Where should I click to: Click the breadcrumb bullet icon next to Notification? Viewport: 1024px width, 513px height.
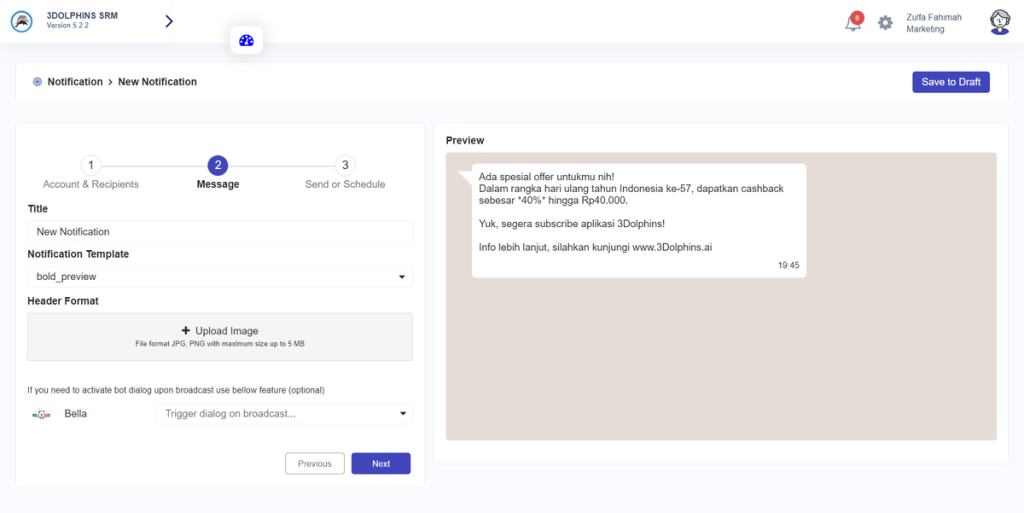click(x=37, y=82)
